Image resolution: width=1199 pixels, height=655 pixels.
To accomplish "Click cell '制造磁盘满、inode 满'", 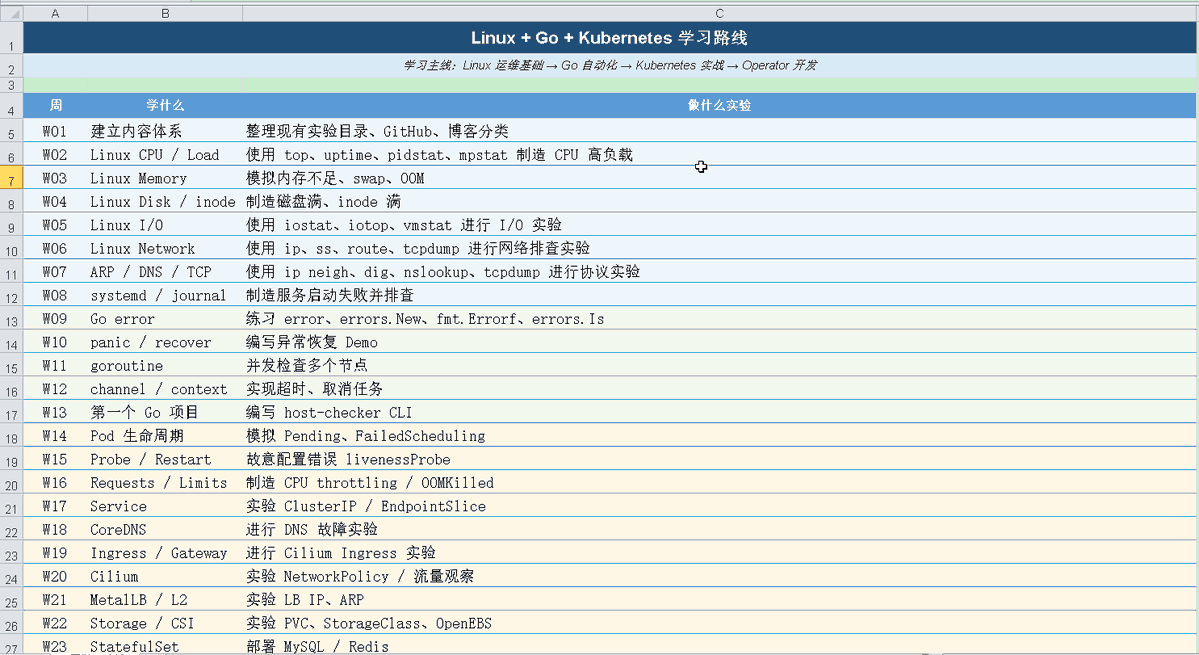I will point(719,202).
